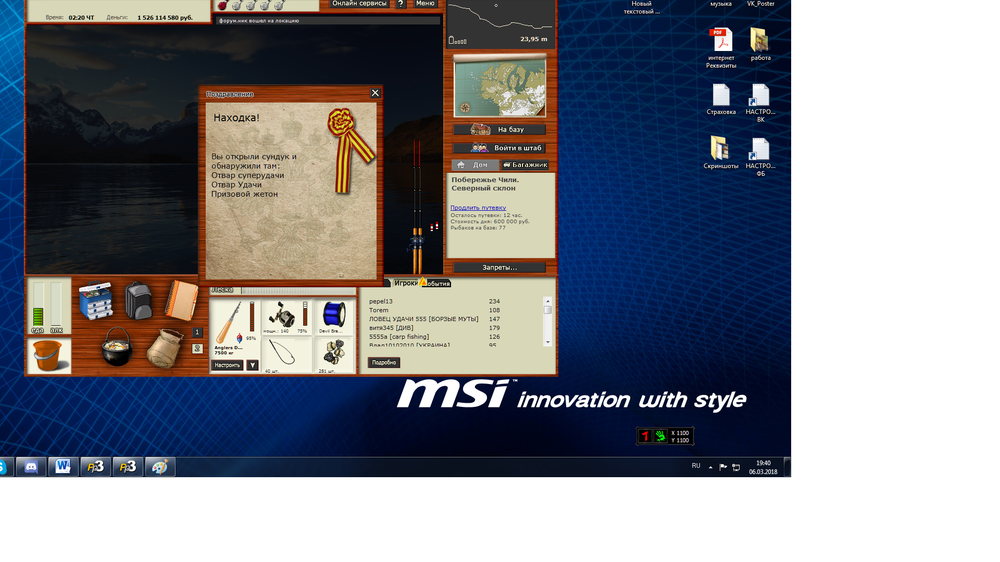This screenshot has width=1000, height=562.
Task: Open Discord from the taskbar
Action: pos(31,466)
